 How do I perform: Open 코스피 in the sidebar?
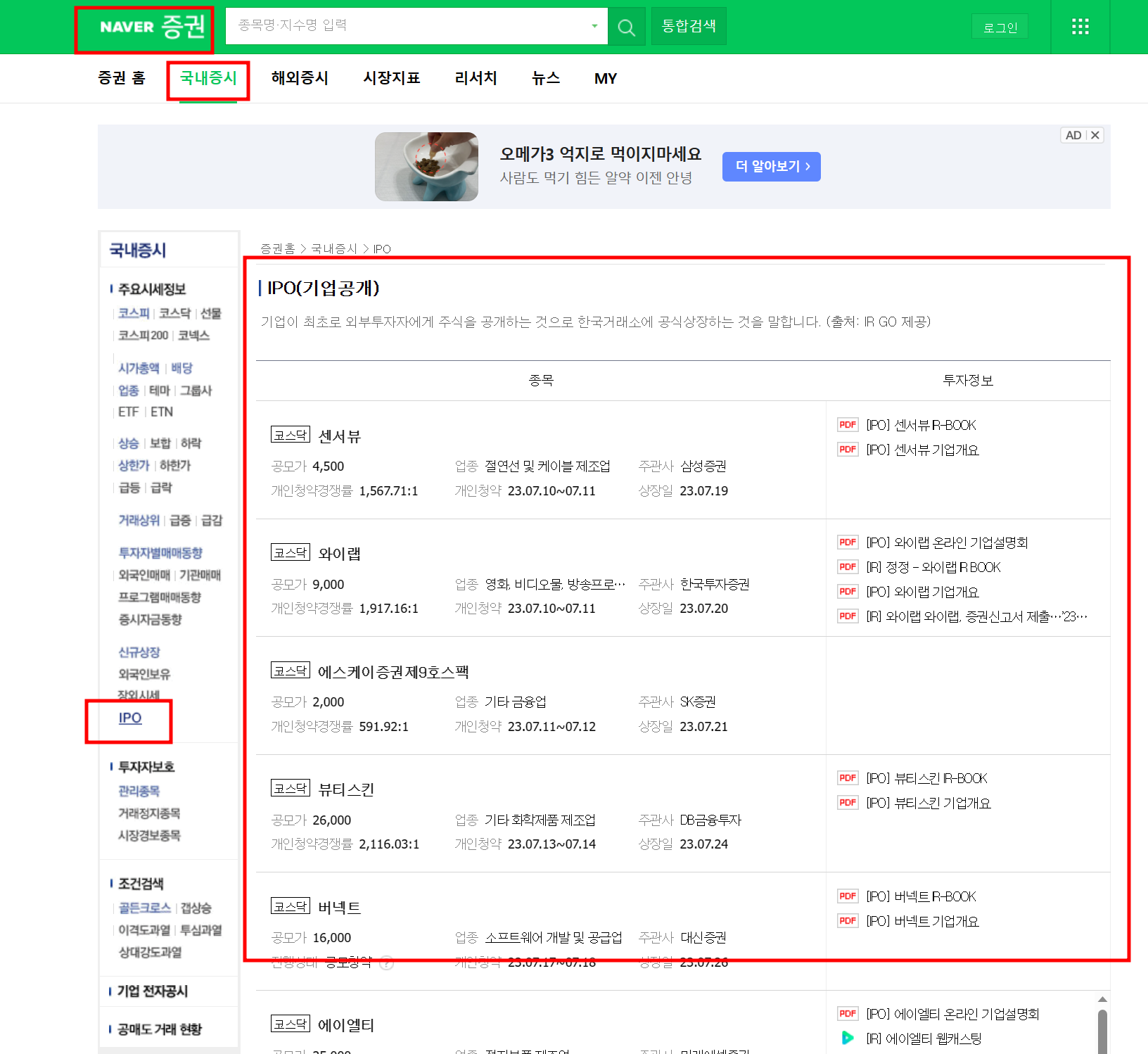[134, 313]
